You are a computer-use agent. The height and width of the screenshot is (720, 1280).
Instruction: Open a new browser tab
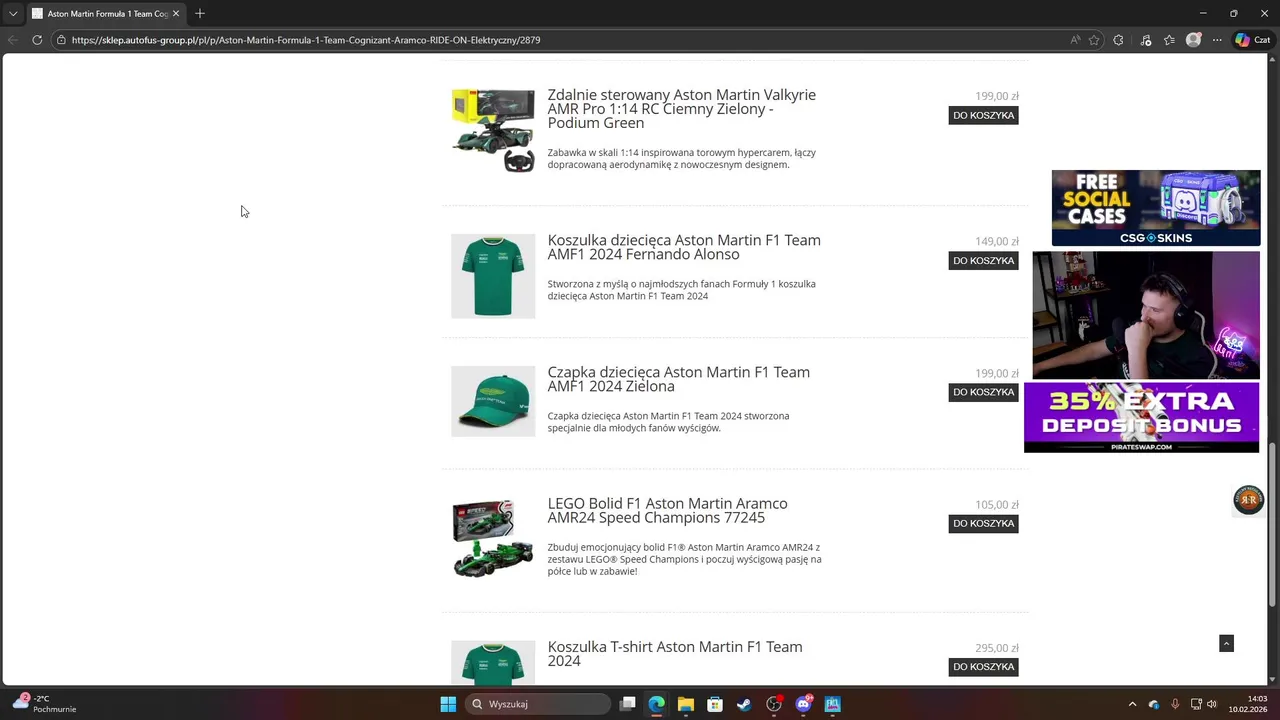pos(200,14)
